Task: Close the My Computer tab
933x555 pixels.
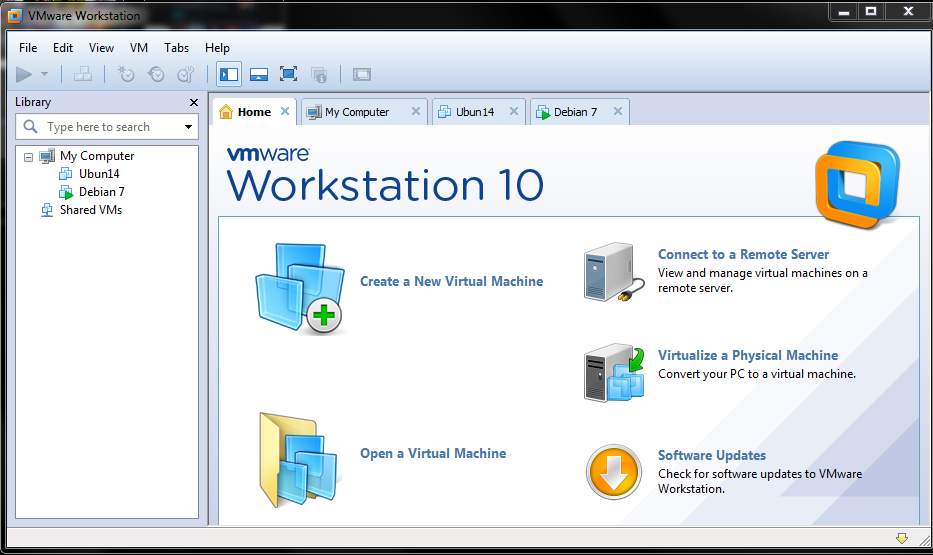Action: coord(416,111)
